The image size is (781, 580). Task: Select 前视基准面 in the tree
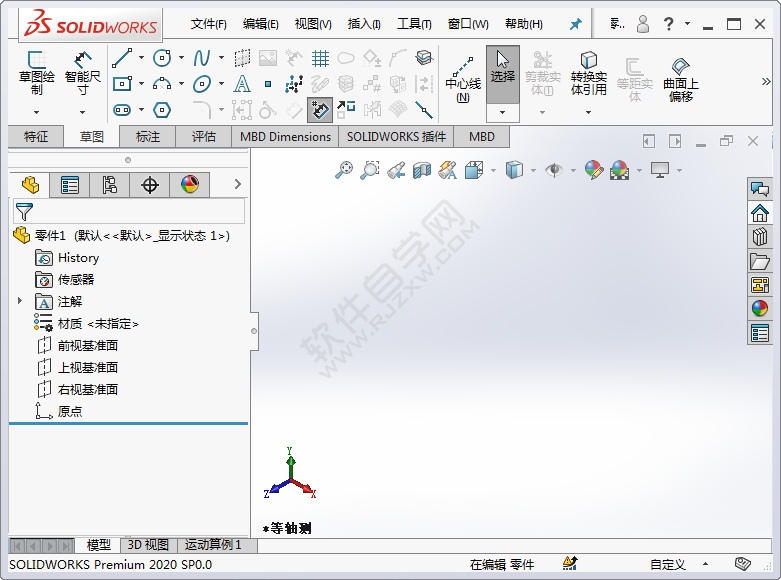pos(88,345)
